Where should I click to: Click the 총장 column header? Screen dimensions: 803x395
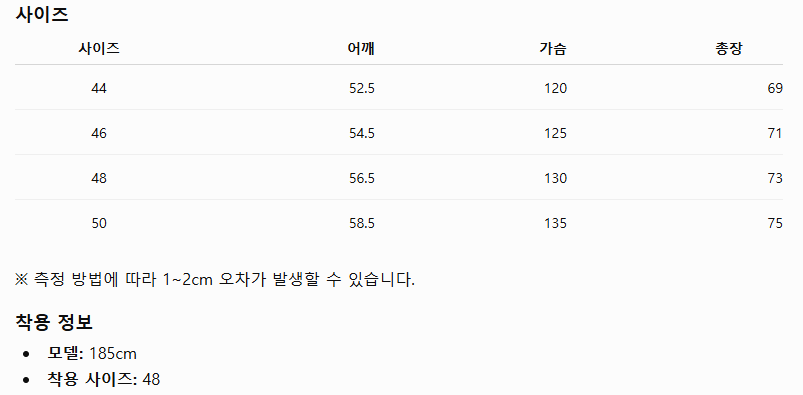pyautogui.click(x=729, y=49)
